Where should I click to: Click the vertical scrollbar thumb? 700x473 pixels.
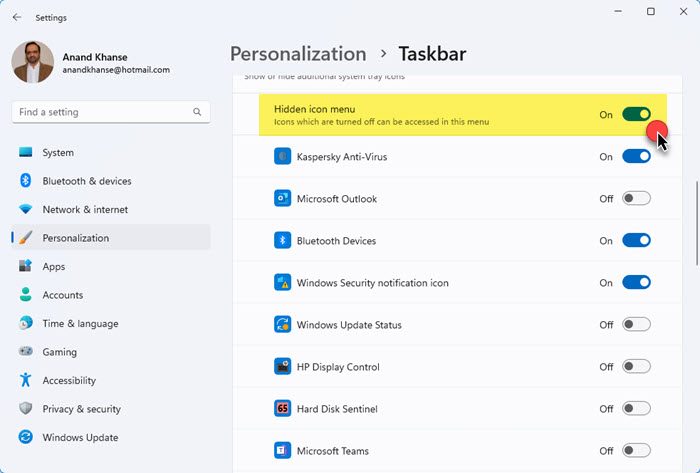point(697,223)
